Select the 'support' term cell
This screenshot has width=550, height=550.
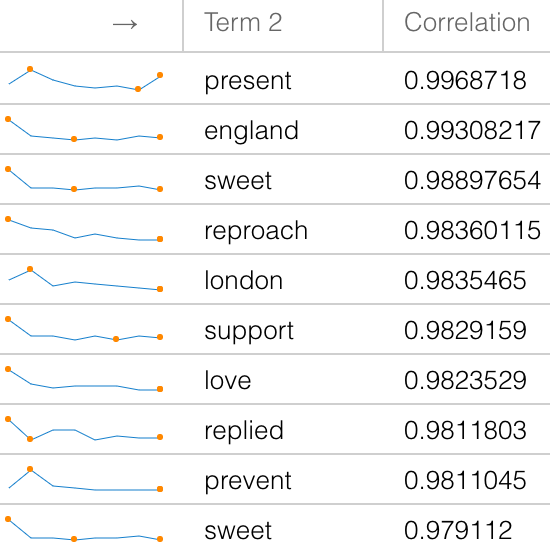tap(249, 331)
